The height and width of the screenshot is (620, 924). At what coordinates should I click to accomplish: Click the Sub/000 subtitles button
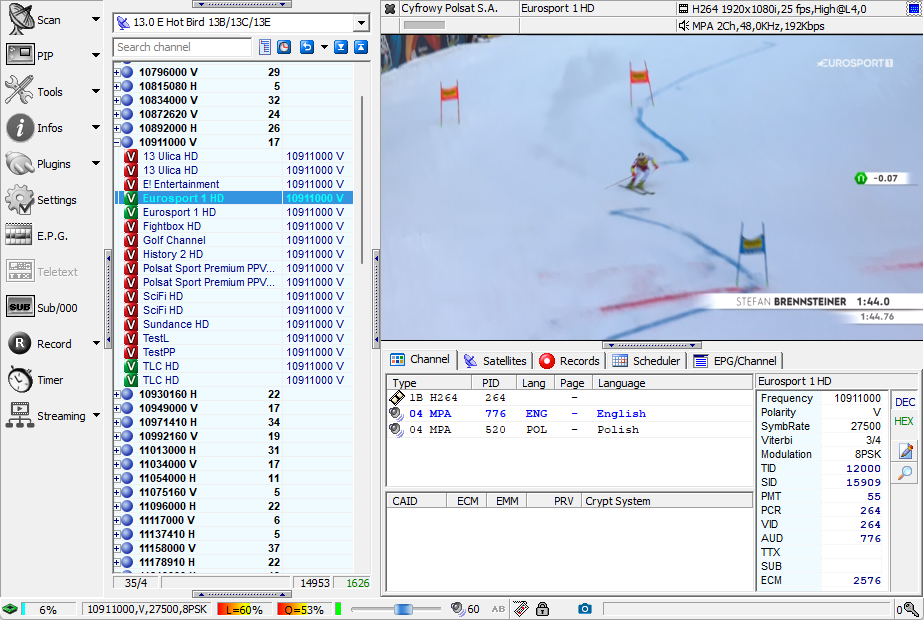click(x=42, y=308)
